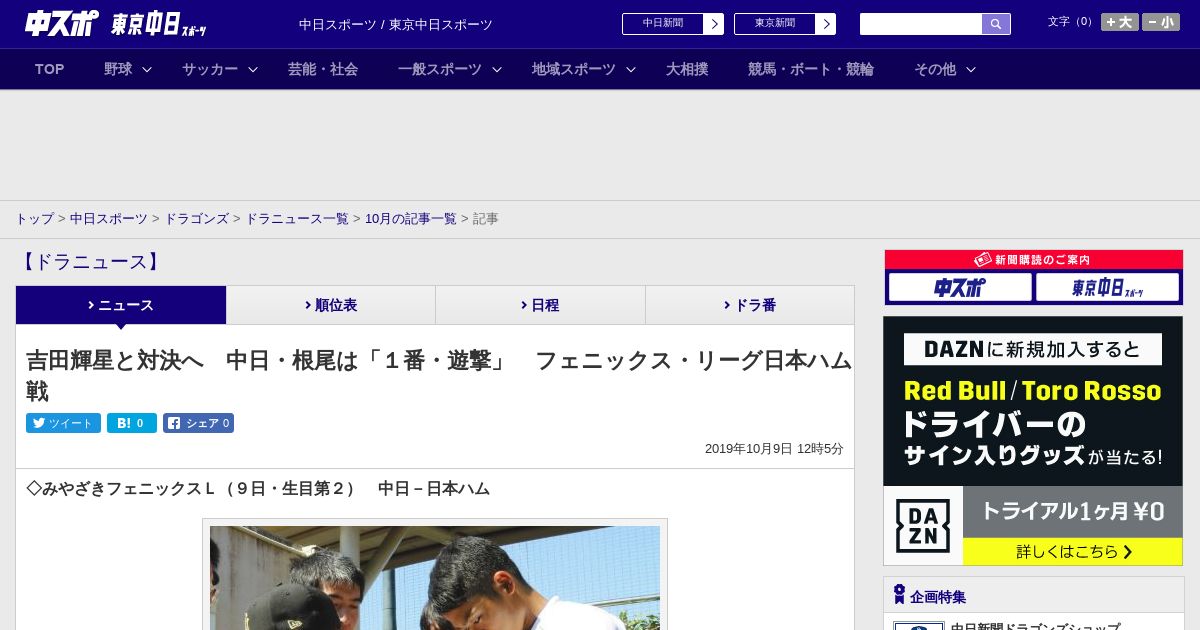Viewport: 1200px width, 630px height.
Task: Go to ドラニュース一覧 breadcrumb link
Action: pos(297,219)
